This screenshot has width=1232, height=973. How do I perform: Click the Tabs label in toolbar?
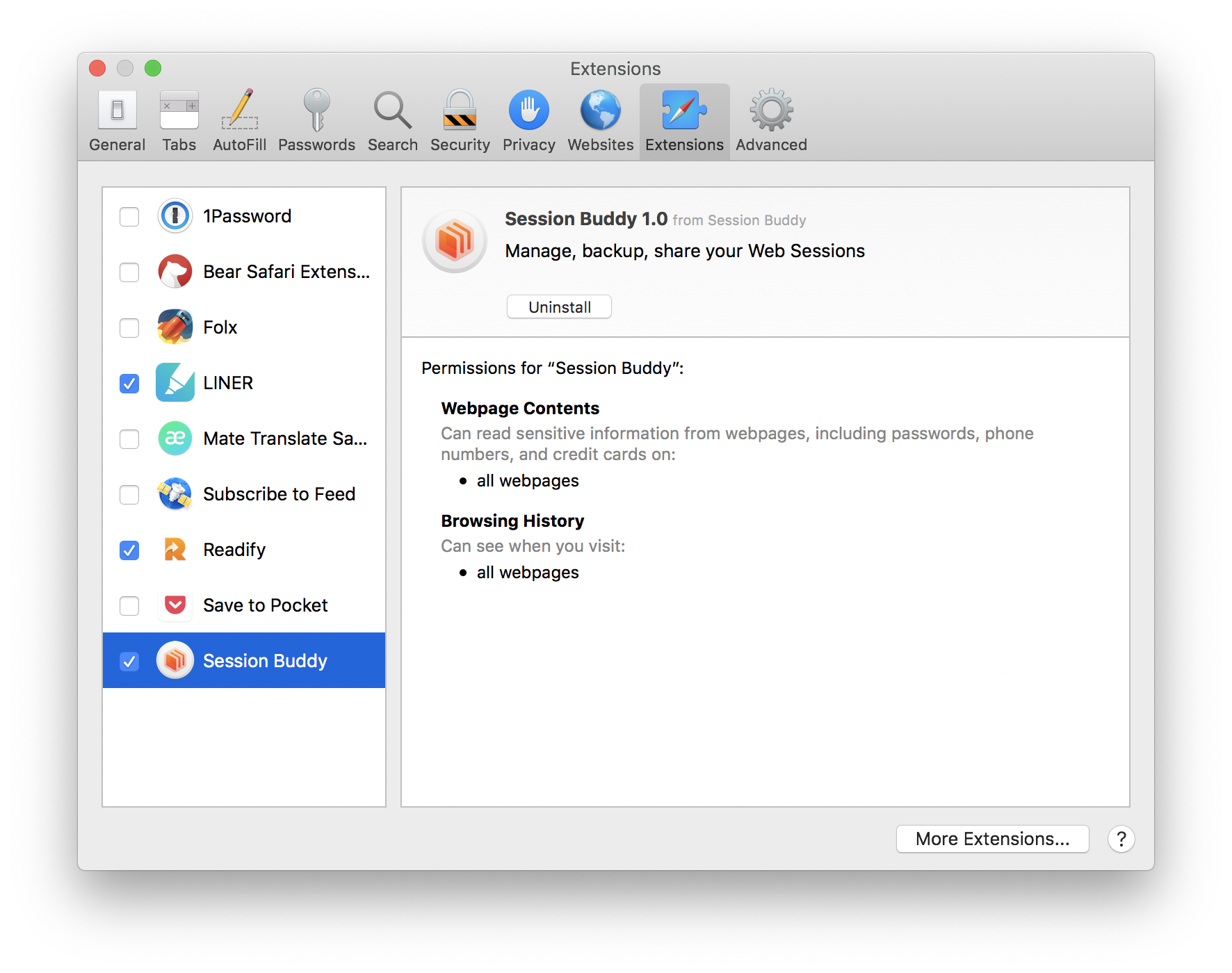pos(179,145)
